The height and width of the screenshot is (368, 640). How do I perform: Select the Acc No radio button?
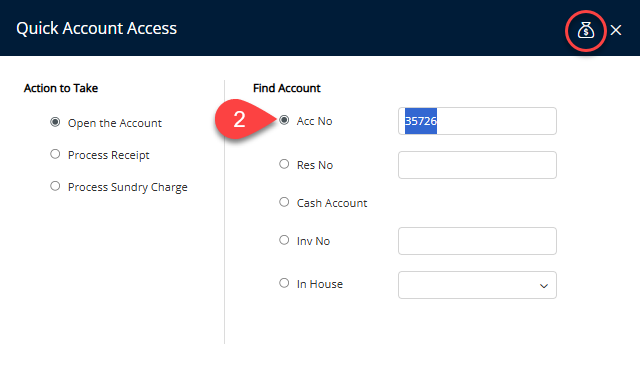click(x=284, y=120)
